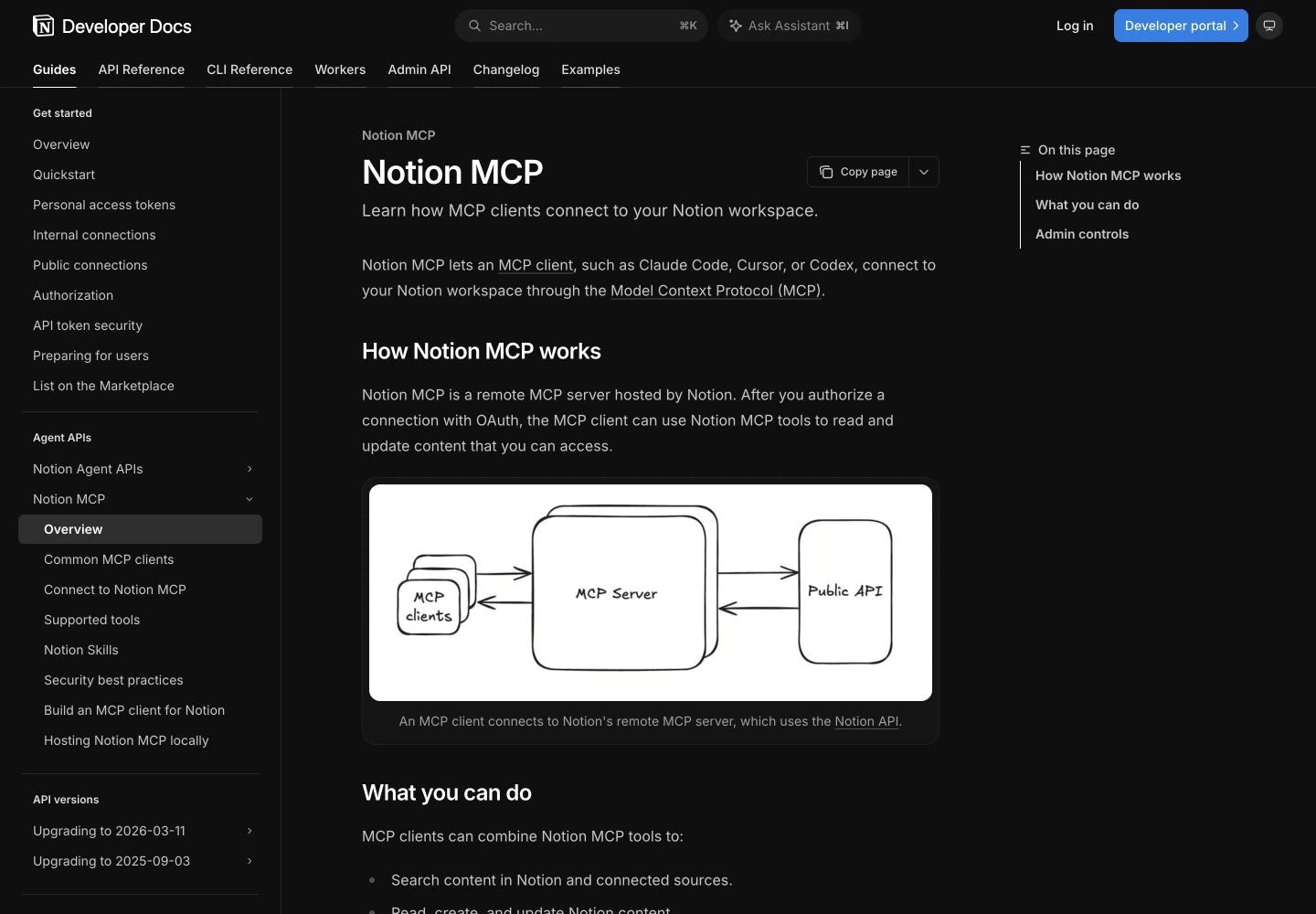Open the Copy page dropdown arrow
The height and width of the screenshot is (914, 1316).
[924, 172]
